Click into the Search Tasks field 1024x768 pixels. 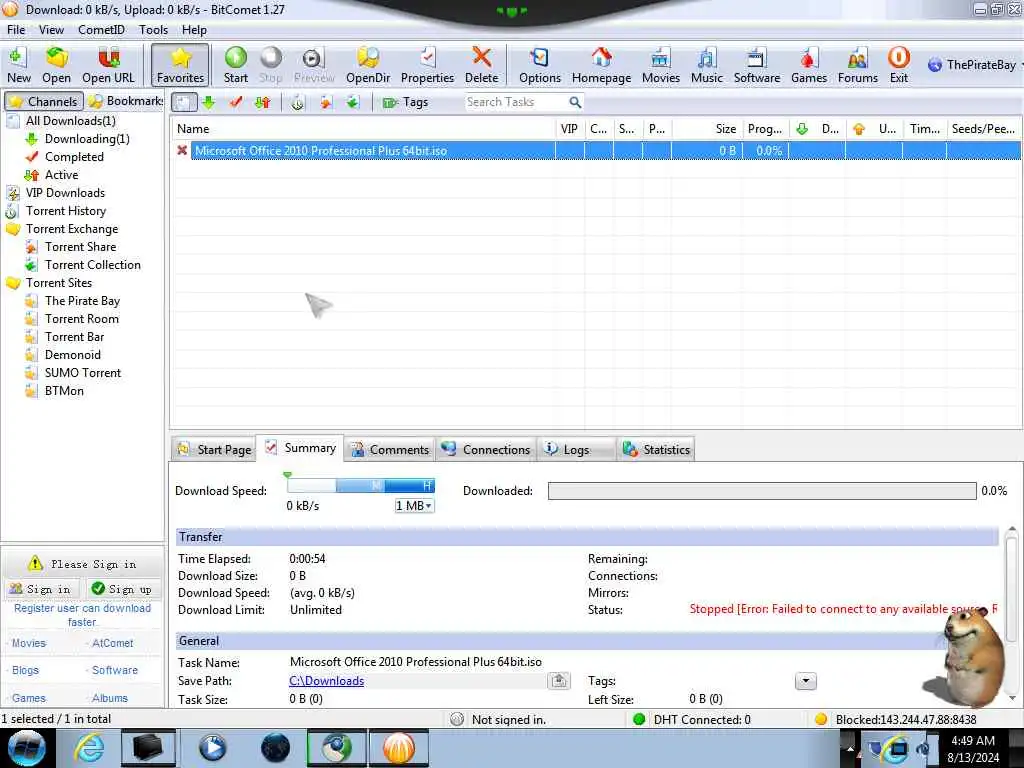[515, 102]
